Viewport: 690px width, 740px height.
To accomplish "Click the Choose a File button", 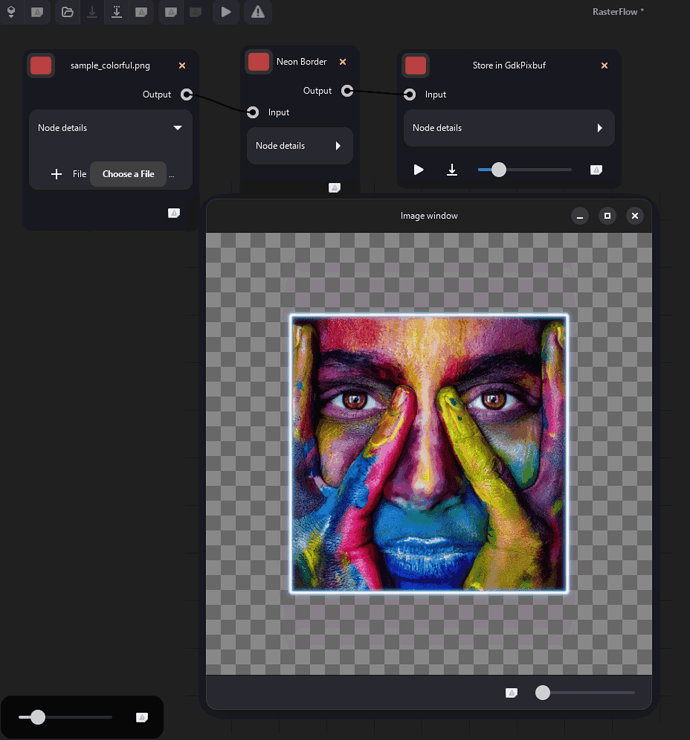I will click(128, 174).
